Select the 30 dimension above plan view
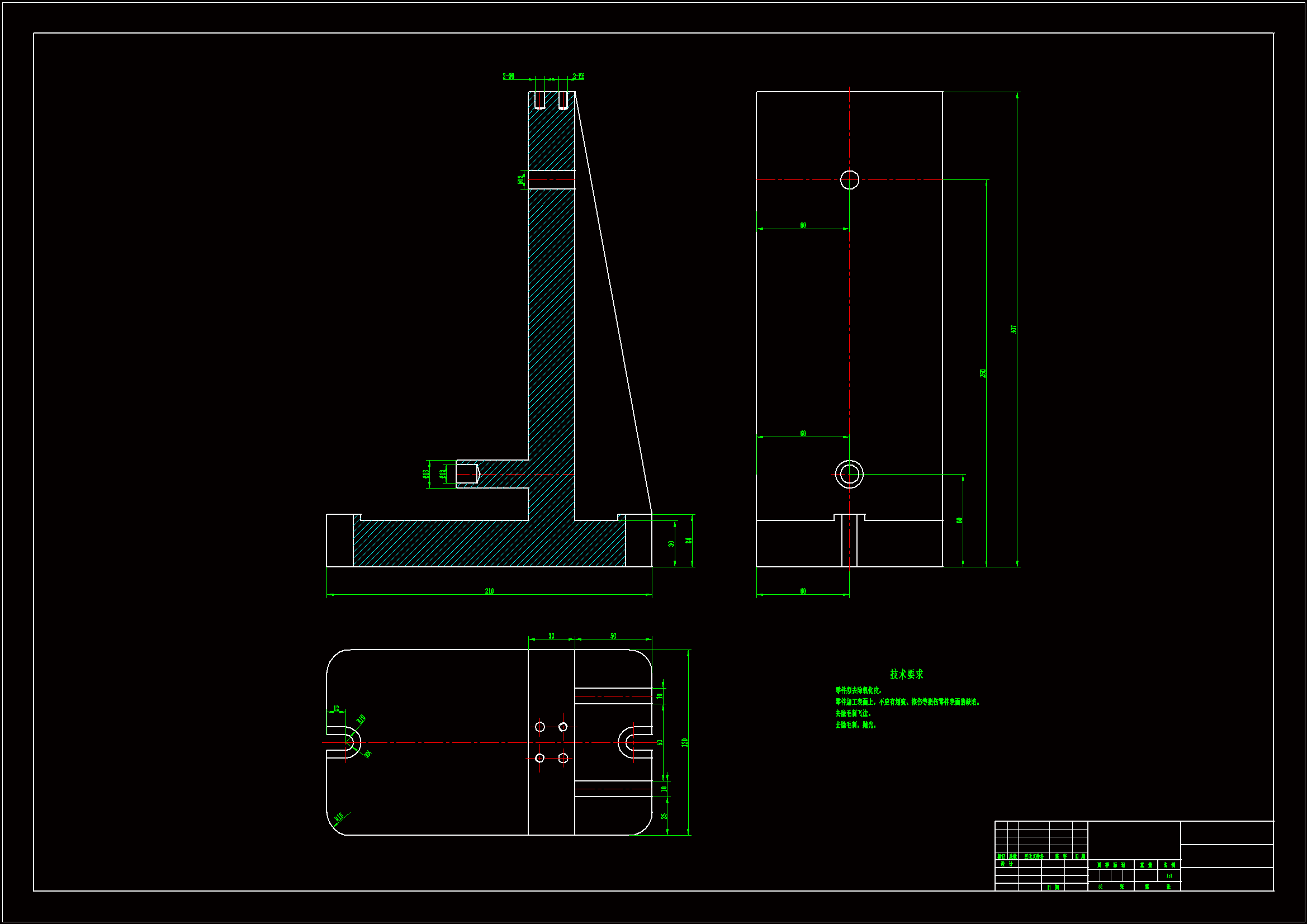The height and width of the screenshot is (924, 1307). 551,636
